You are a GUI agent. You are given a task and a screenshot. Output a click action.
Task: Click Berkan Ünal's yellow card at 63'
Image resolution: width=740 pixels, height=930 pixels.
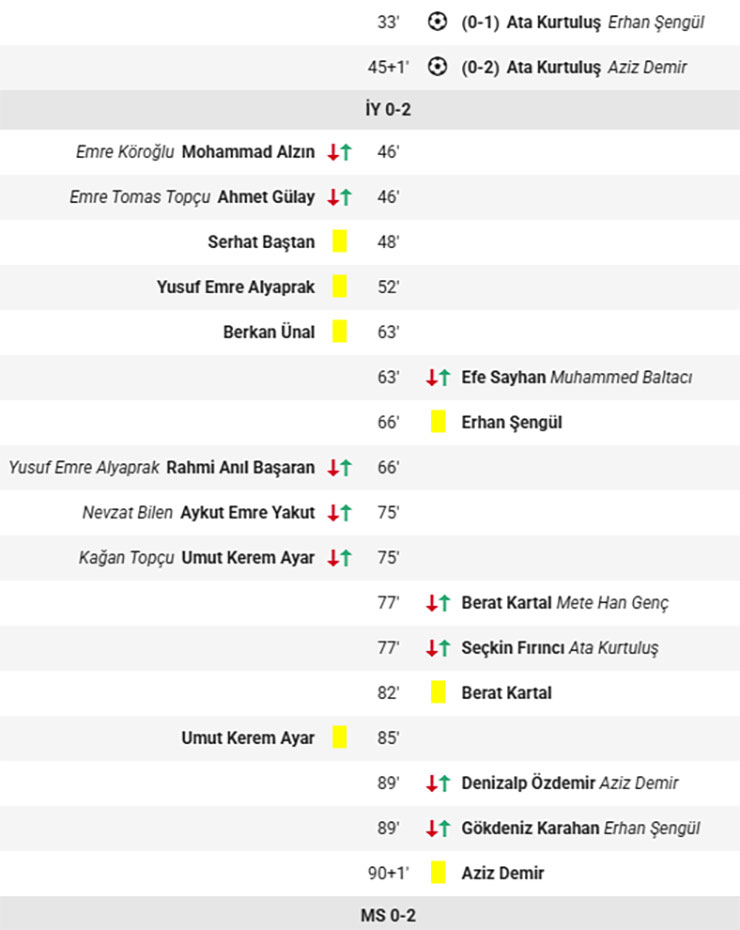pos(339,332)
